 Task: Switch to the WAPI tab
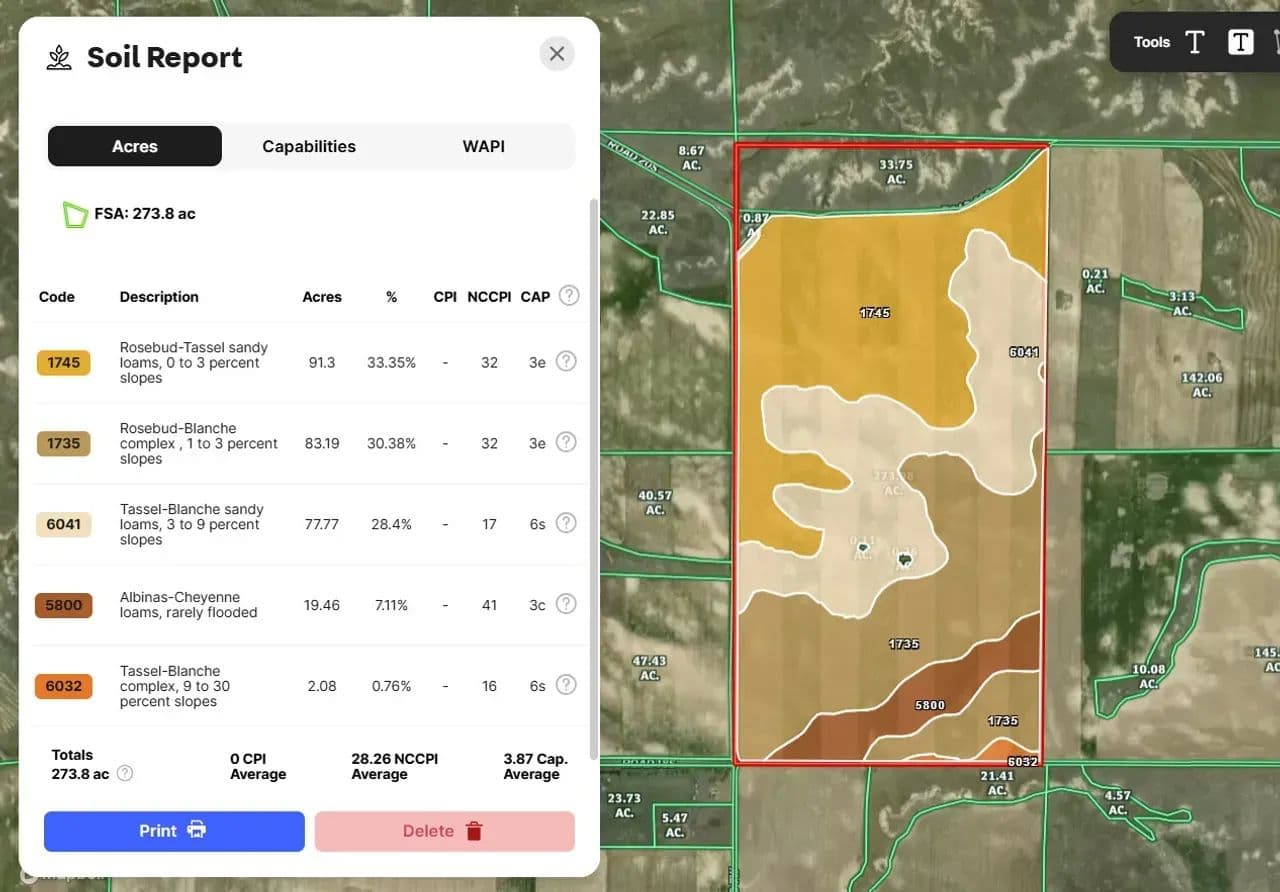(483, 146)
